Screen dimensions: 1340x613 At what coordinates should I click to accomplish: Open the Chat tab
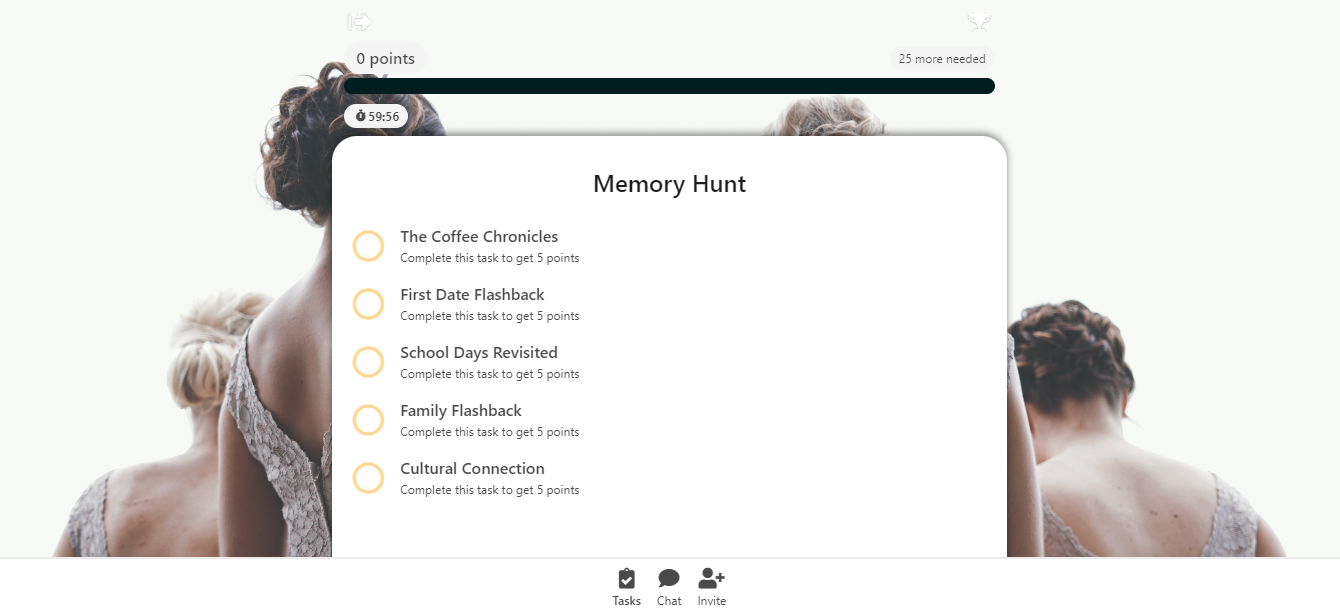[x=669, y=587]
